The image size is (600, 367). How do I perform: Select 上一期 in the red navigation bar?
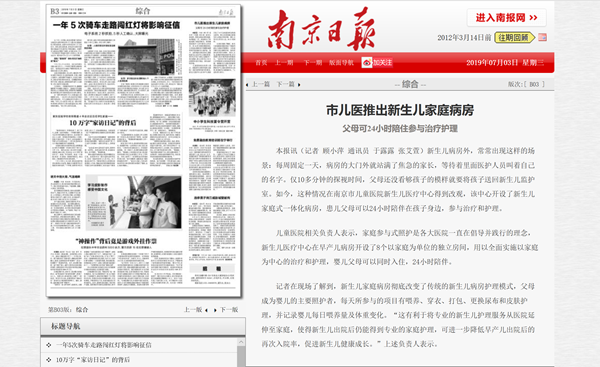tap(284, 63)
